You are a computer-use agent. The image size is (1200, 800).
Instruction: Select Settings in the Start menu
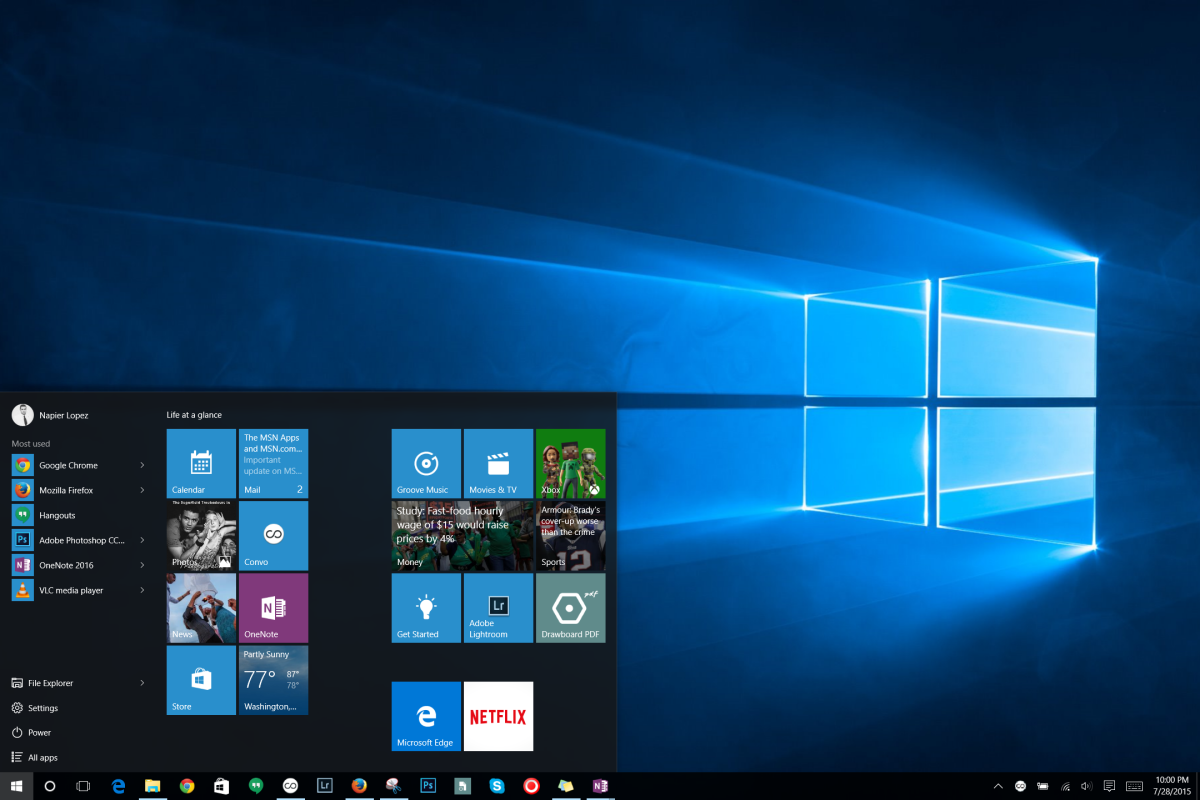pyautogui.click(x=42, y=708)
